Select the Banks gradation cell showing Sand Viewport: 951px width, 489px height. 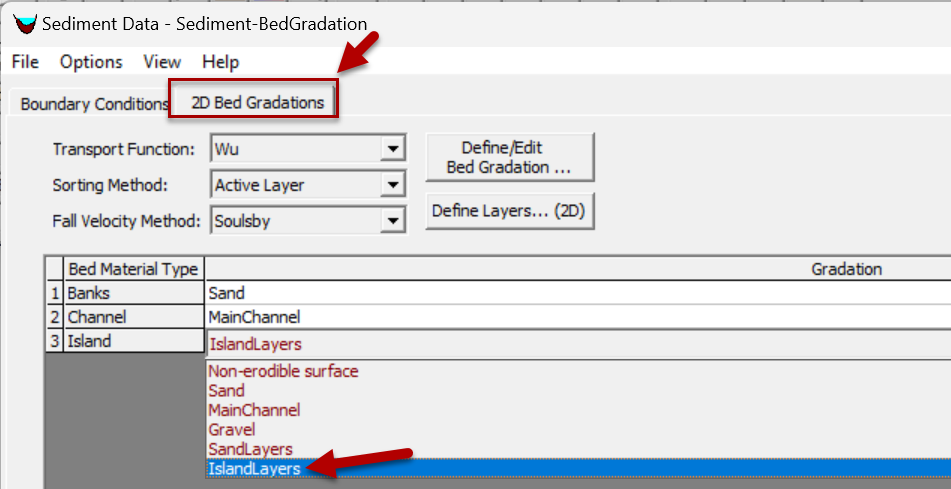pos(578,293)
